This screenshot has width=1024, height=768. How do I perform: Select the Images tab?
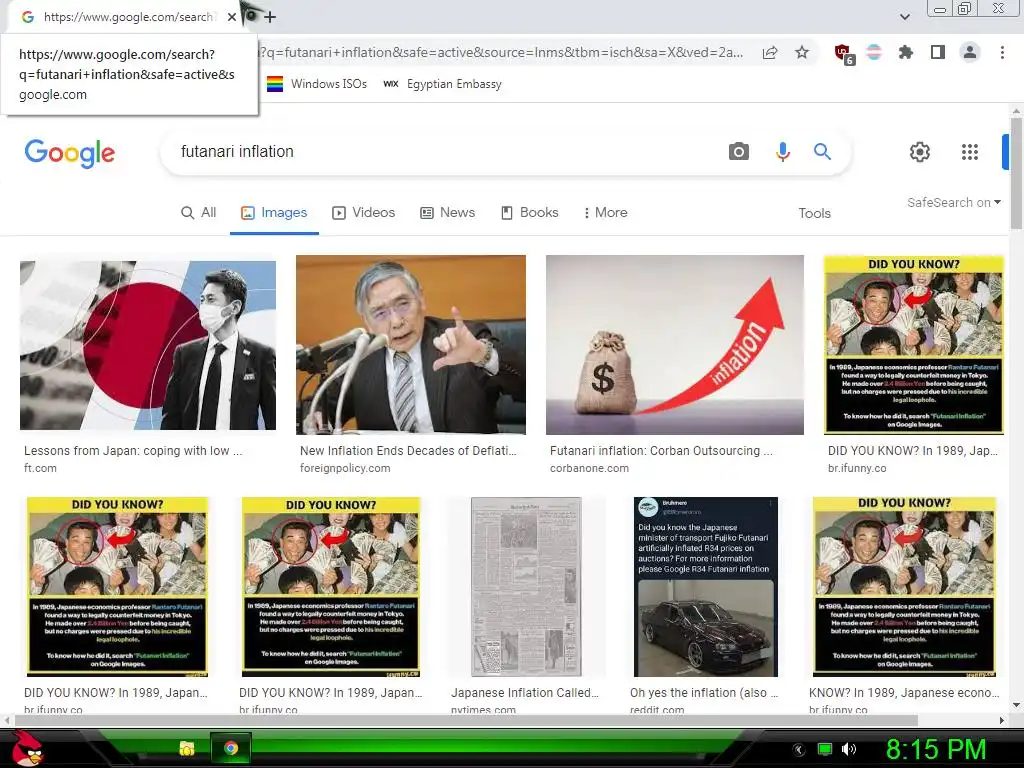coord(274,213)
